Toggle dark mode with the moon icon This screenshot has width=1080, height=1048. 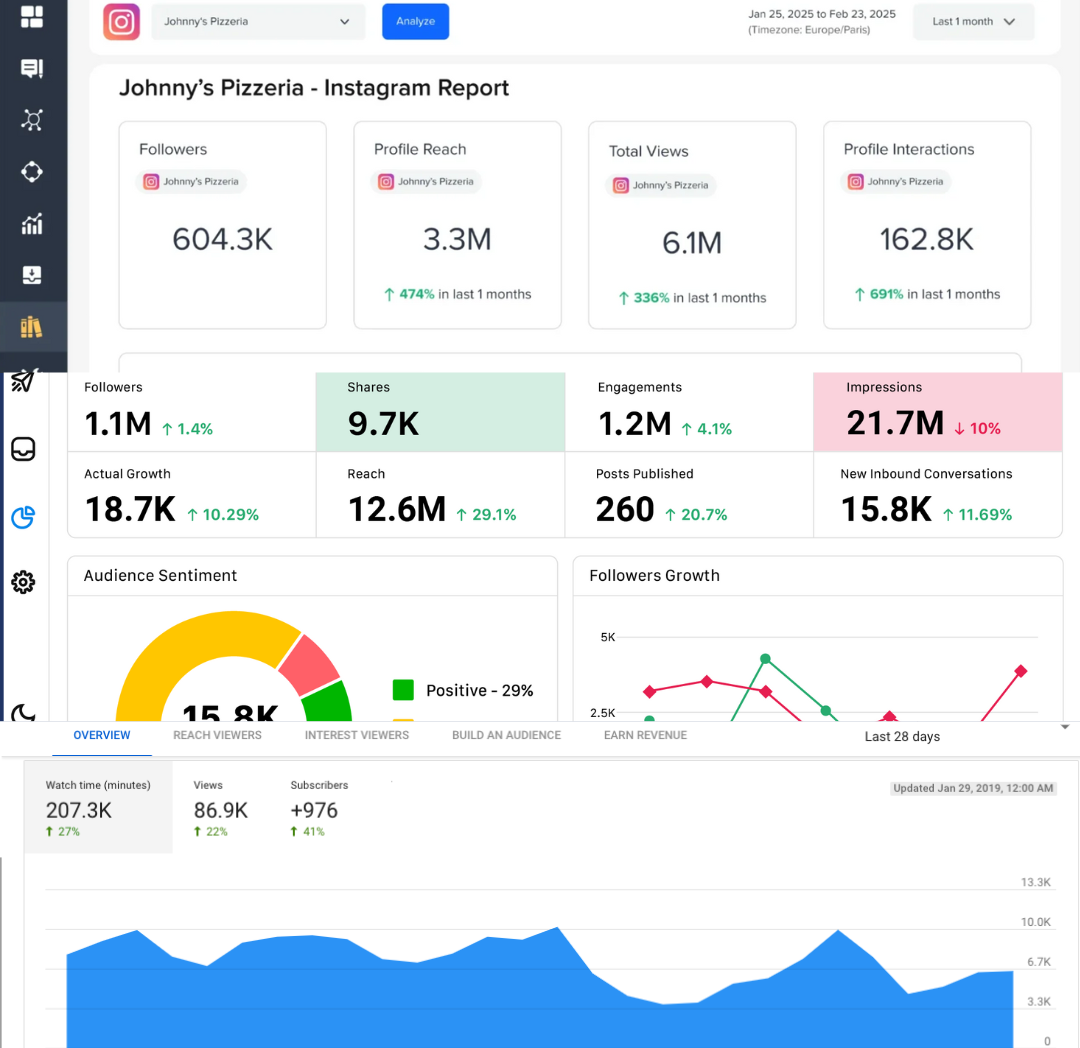[23, 712]
